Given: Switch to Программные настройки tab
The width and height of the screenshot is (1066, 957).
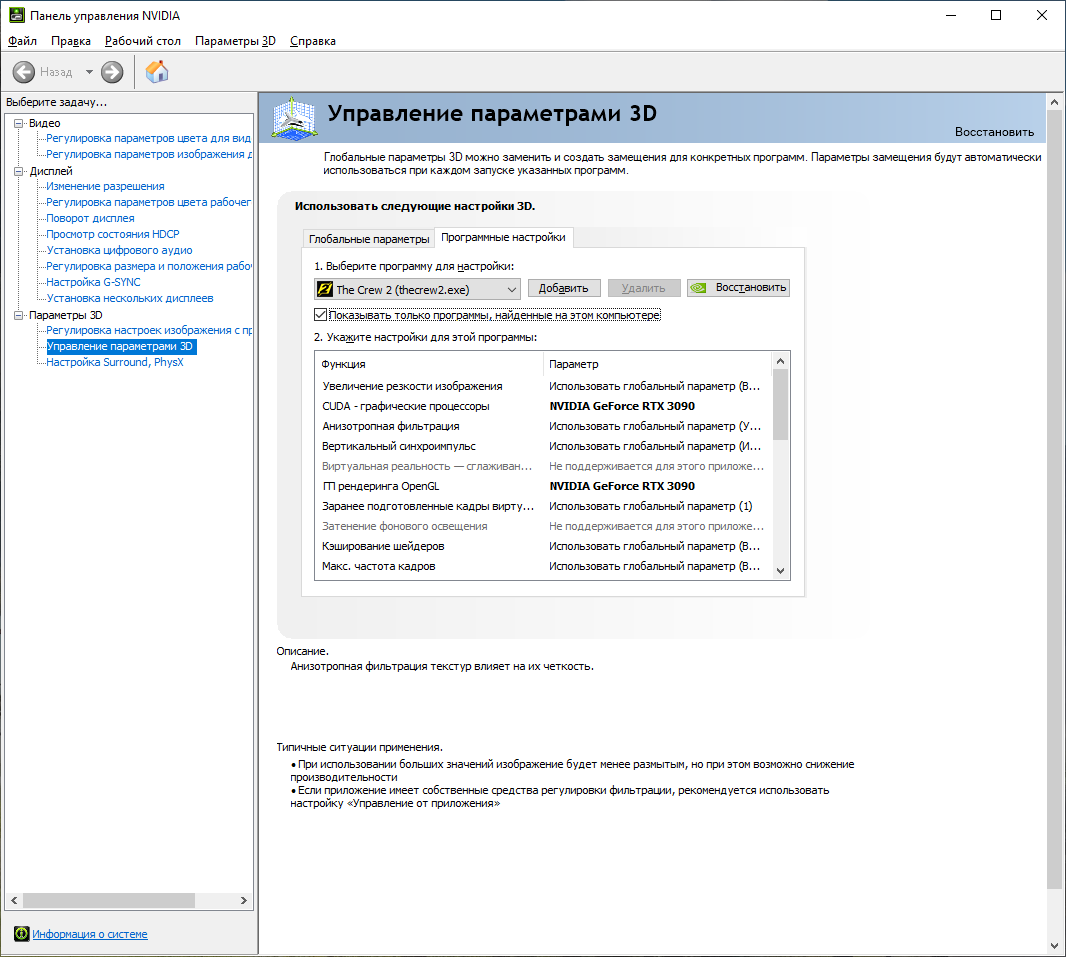Looking at the screenshot, I should click(x=503, y=237).
